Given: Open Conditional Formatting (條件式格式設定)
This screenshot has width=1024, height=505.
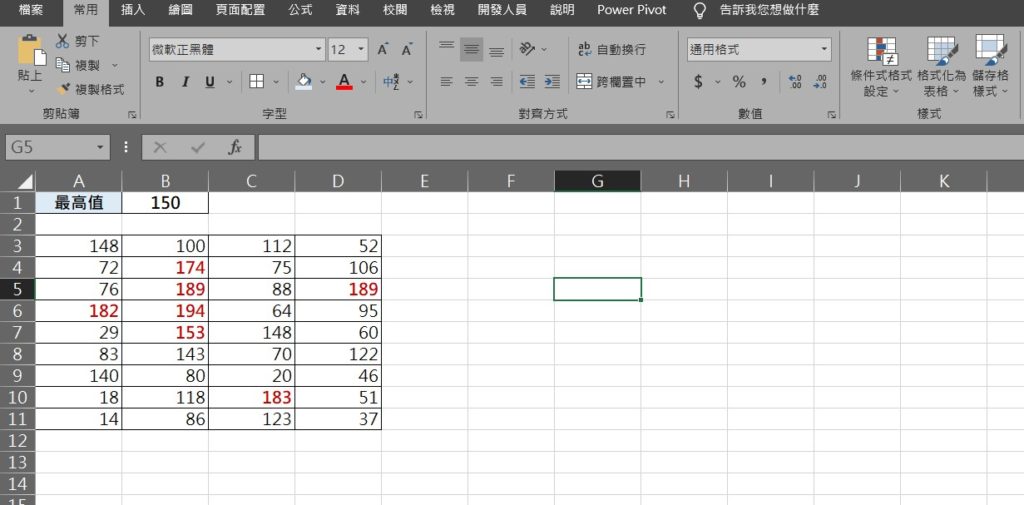Looking at the screenshot, I should tap(881, 66).
